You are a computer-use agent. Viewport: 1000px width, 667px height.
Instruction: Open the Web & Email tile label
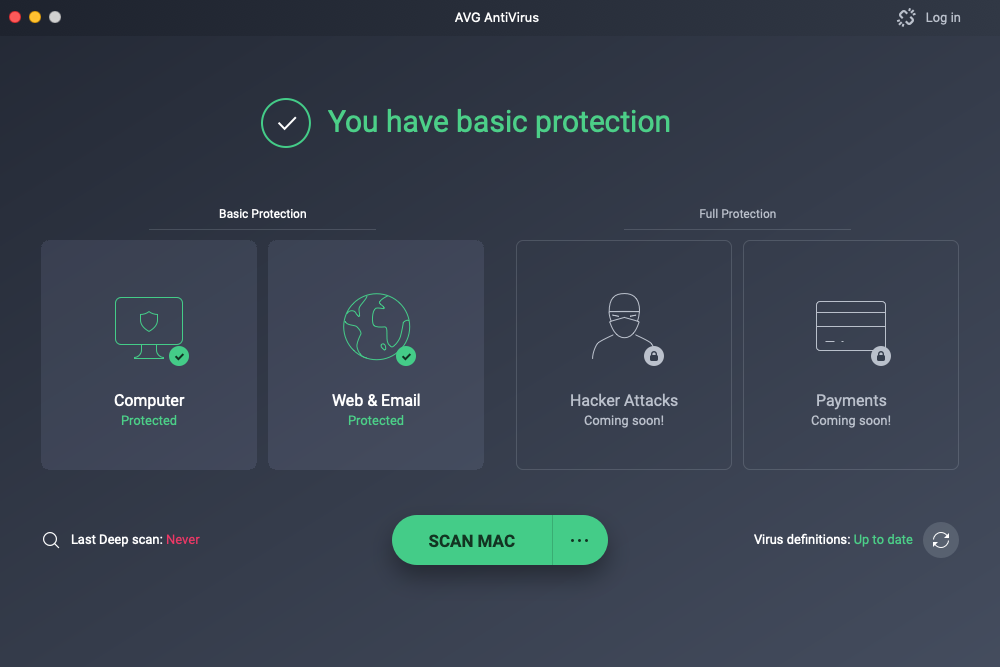pyautogui.click(x=376, y=400)
